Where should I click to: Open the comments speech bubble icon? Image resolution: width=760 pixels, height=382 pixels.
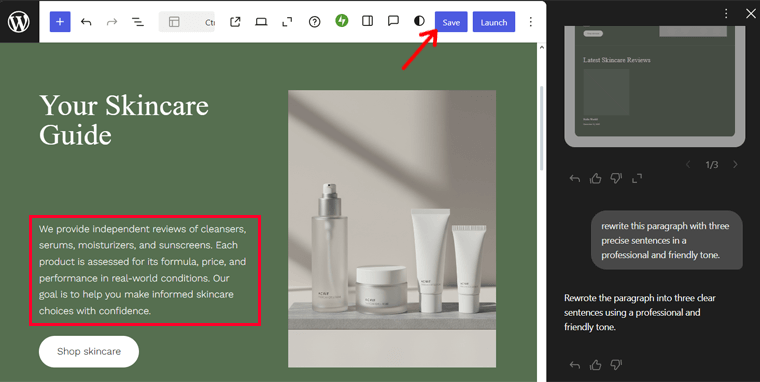pyautogui.click(x=393, y=21)
